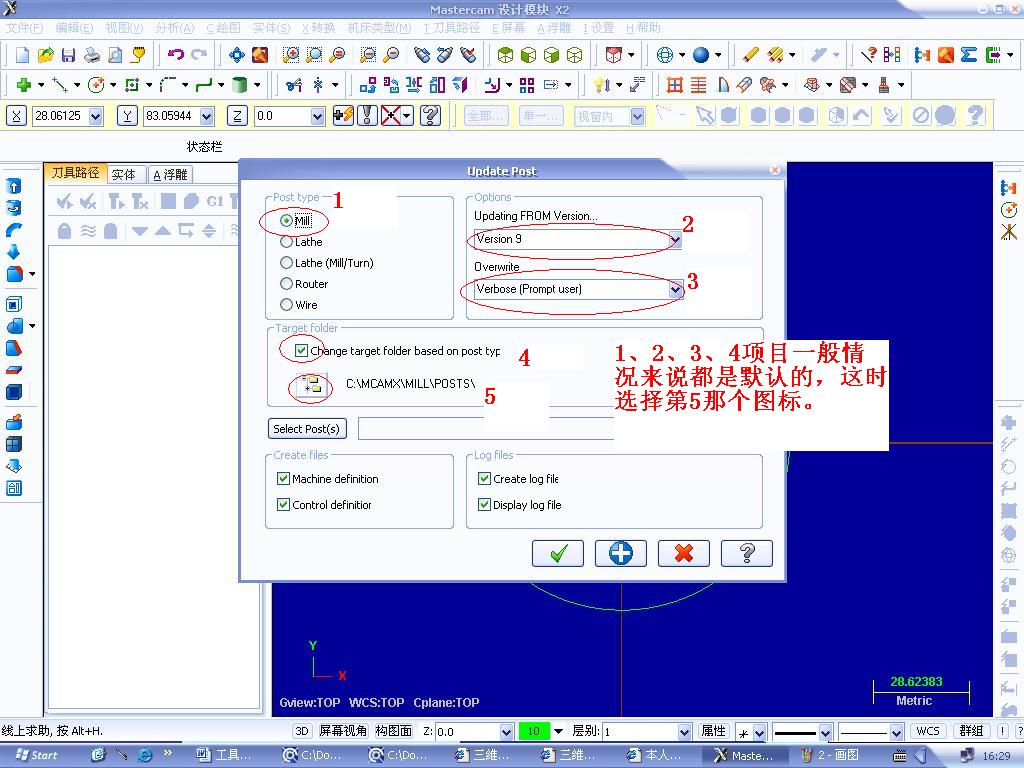Click the Undo arrow icon

click(x=176, y=54)
